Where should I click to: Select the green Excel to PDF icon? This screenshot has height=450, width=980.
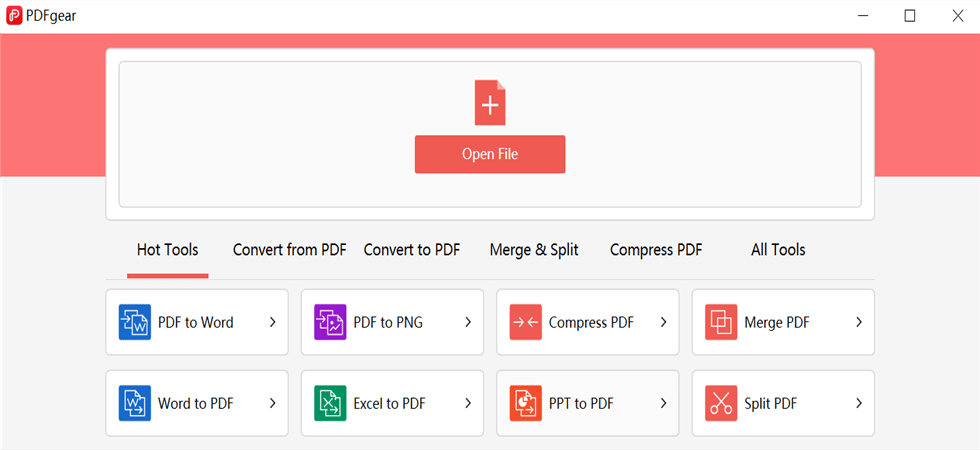[x=330, y=403]
